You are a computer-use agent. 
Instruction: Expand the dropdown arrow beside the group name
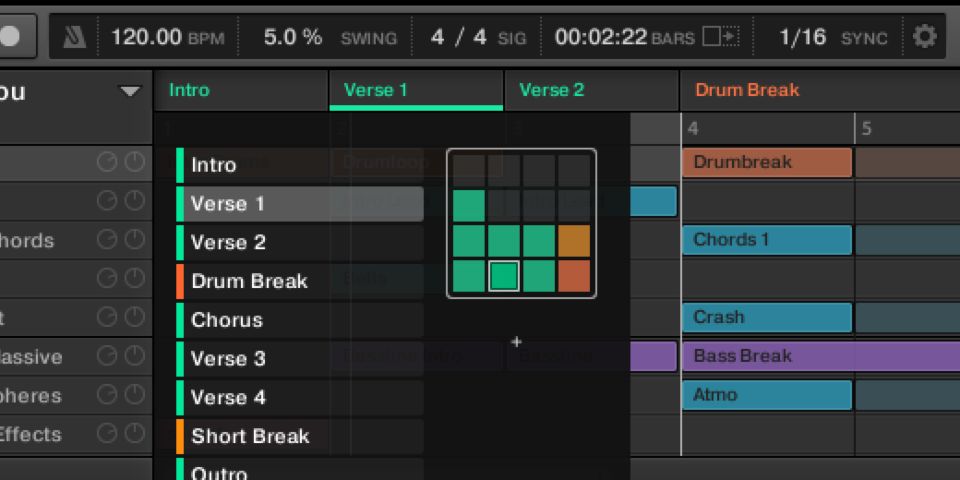(130, 92)
